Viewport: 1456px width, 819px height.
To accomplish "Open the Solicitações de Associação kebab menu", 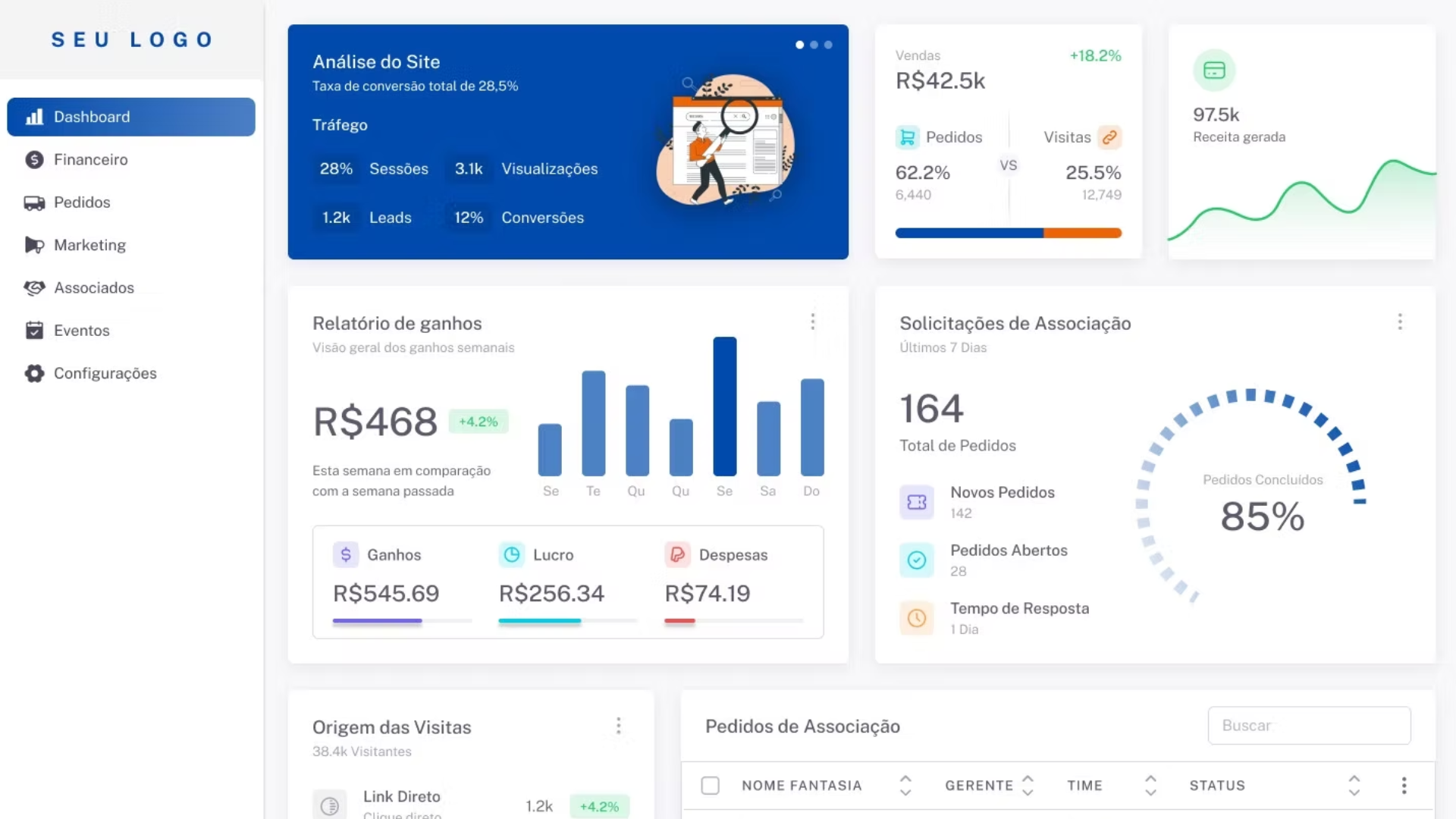I will (x=1401, y=322).
